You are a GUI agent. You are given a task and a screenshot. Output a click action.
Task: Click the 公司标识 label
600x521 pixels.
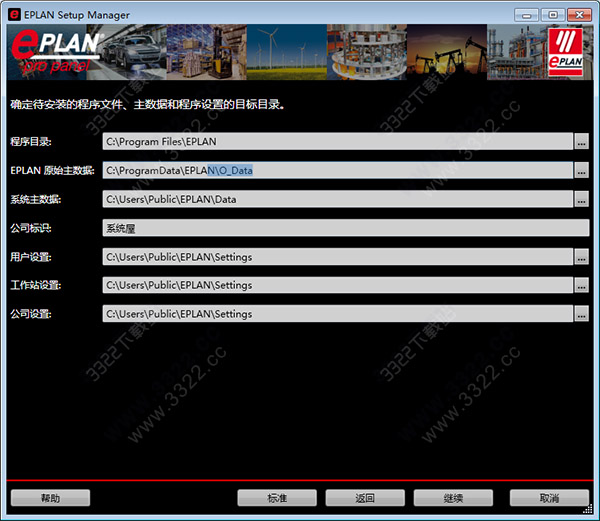[31, 228]
